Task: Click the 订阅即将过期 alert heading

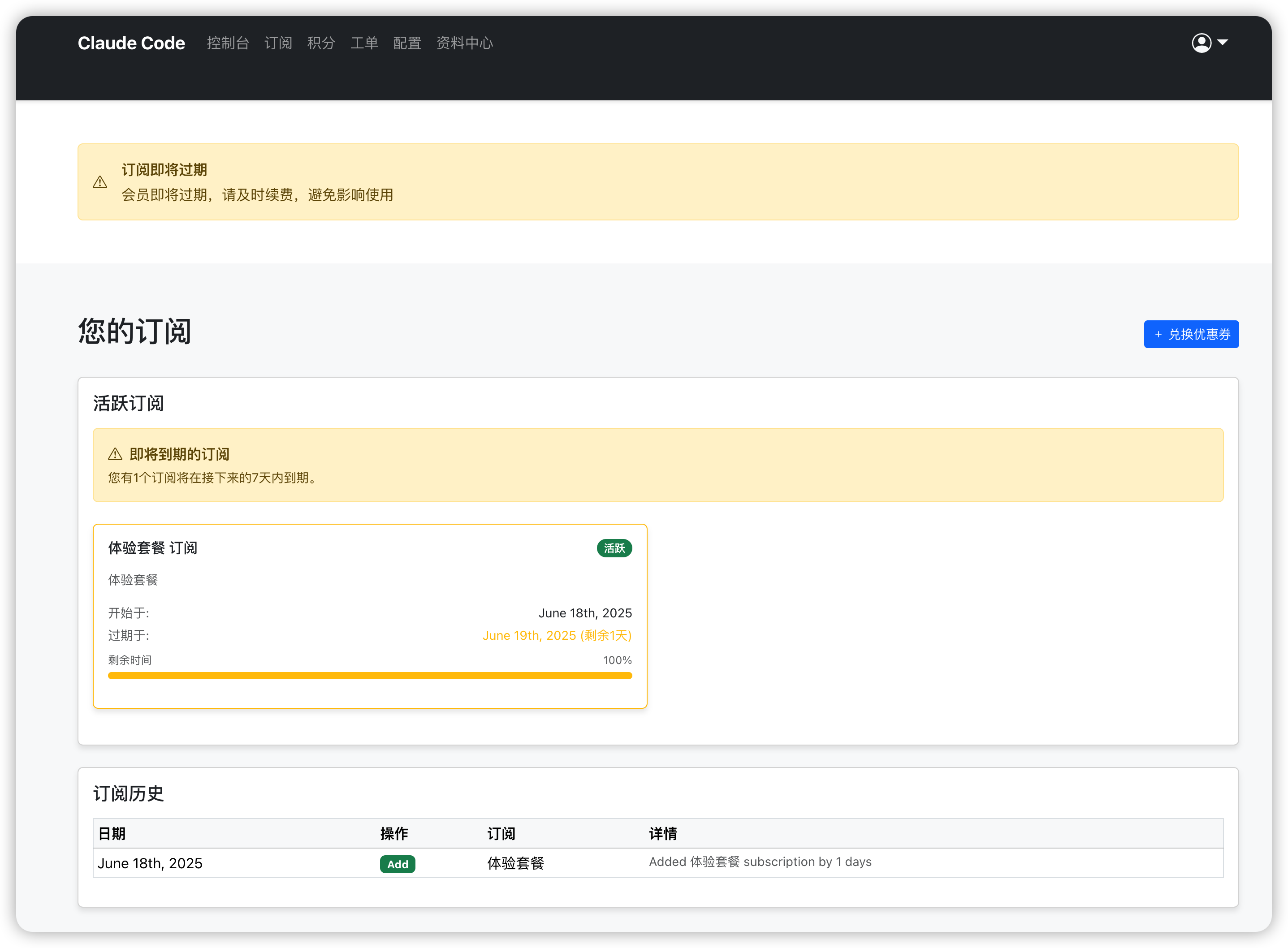Action: coord(164,170)
